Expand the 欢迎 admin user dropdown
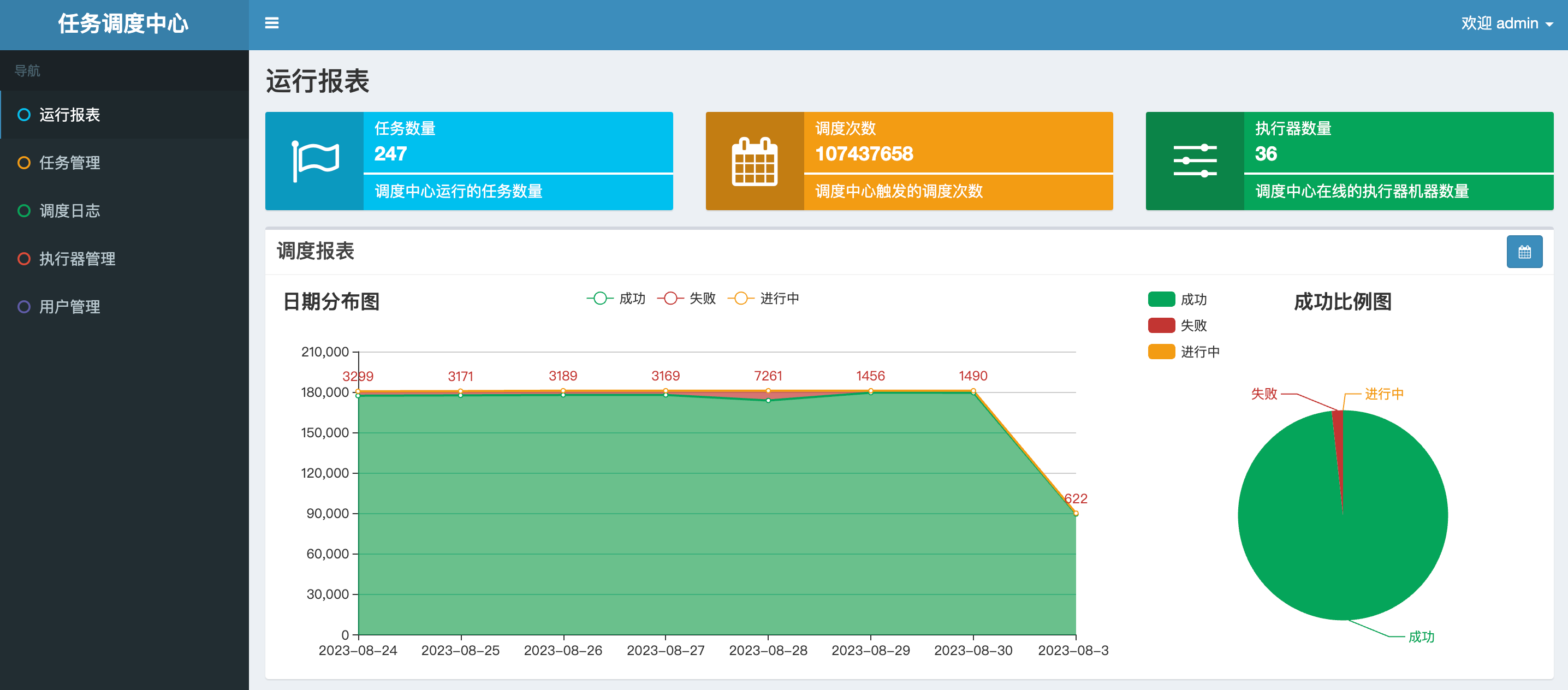The width and height of the screenshot is (1568, 690). point(1506,23)
